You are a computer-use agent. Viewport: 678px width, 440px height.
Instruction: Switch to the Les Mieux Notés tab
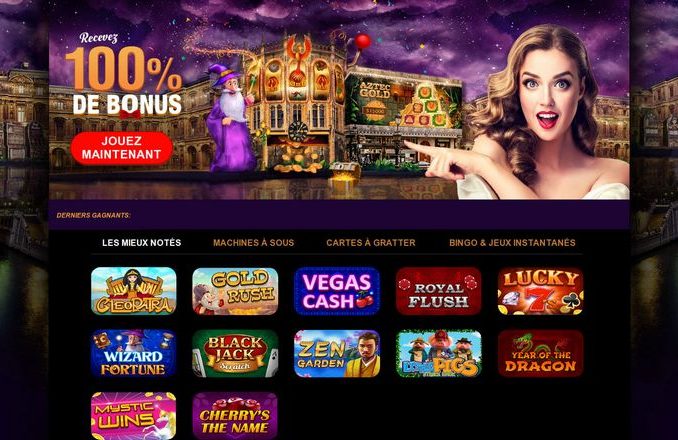(141, 243)
